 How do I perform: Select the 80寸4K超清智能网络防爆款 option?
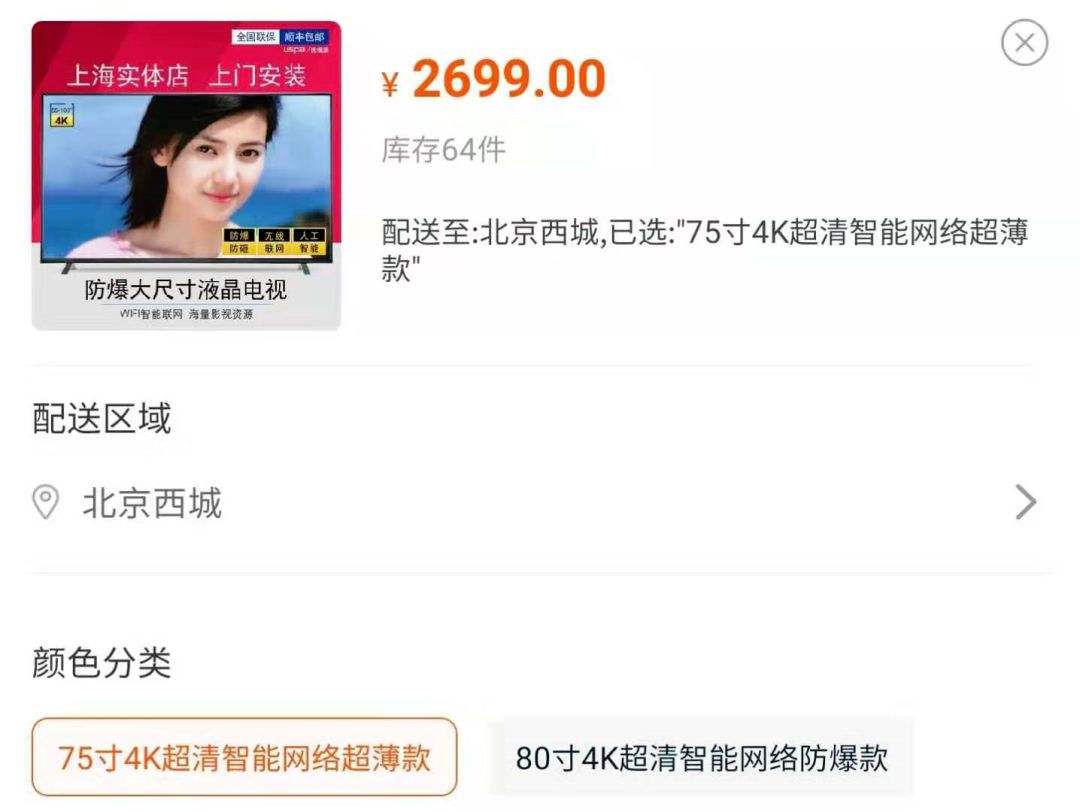[x=702, y=758]
